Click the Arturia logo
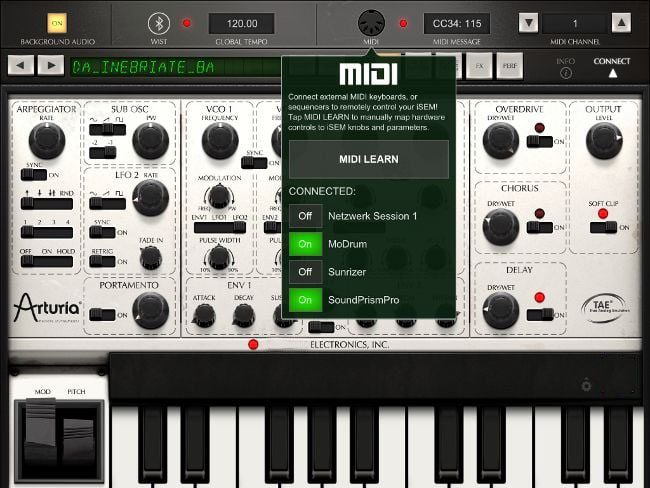The width and height of the screenshot is (650, 488). tap(47, 307)
